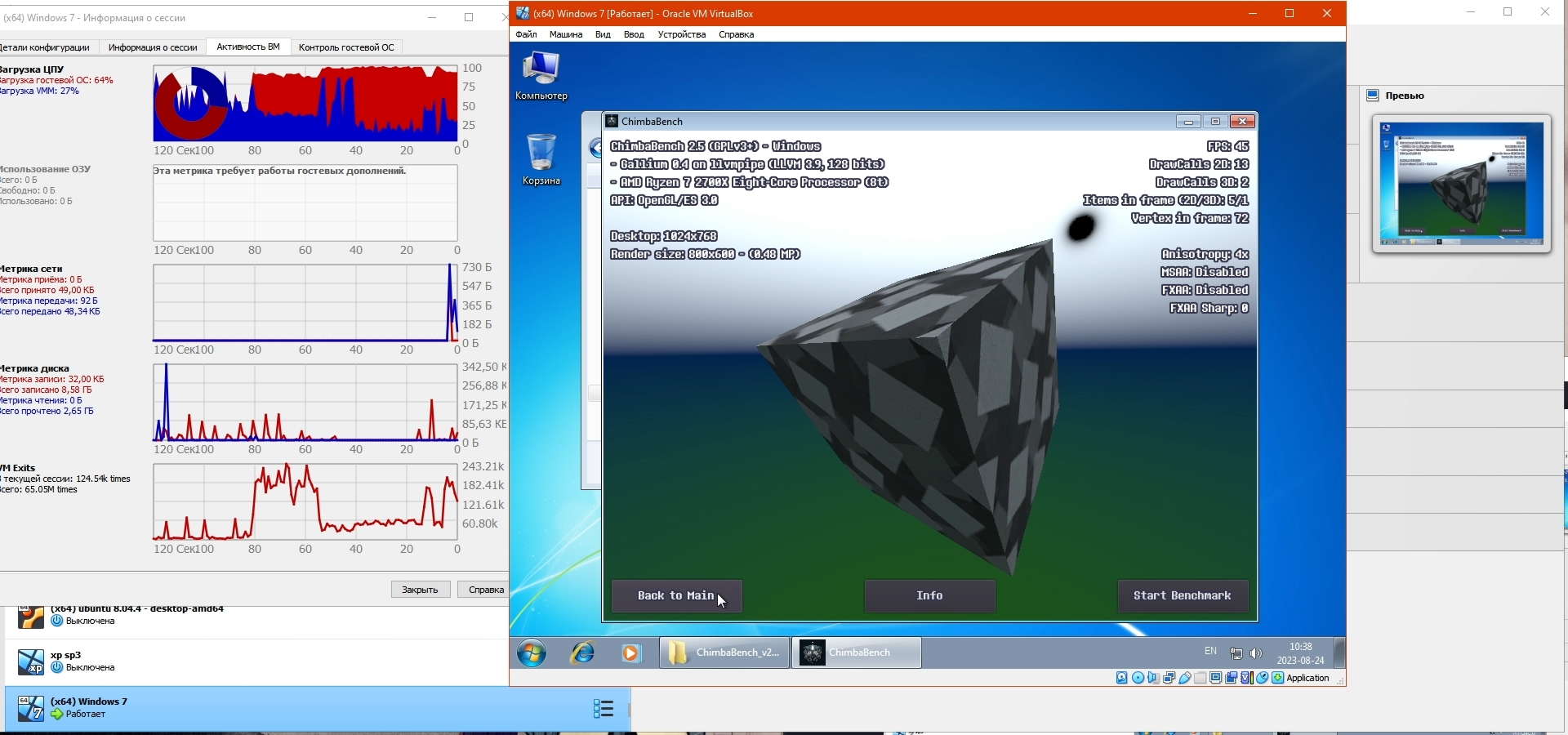The image size is (1568, 735).
Task: Open the Ввод menu
Action: click(634, 34)
